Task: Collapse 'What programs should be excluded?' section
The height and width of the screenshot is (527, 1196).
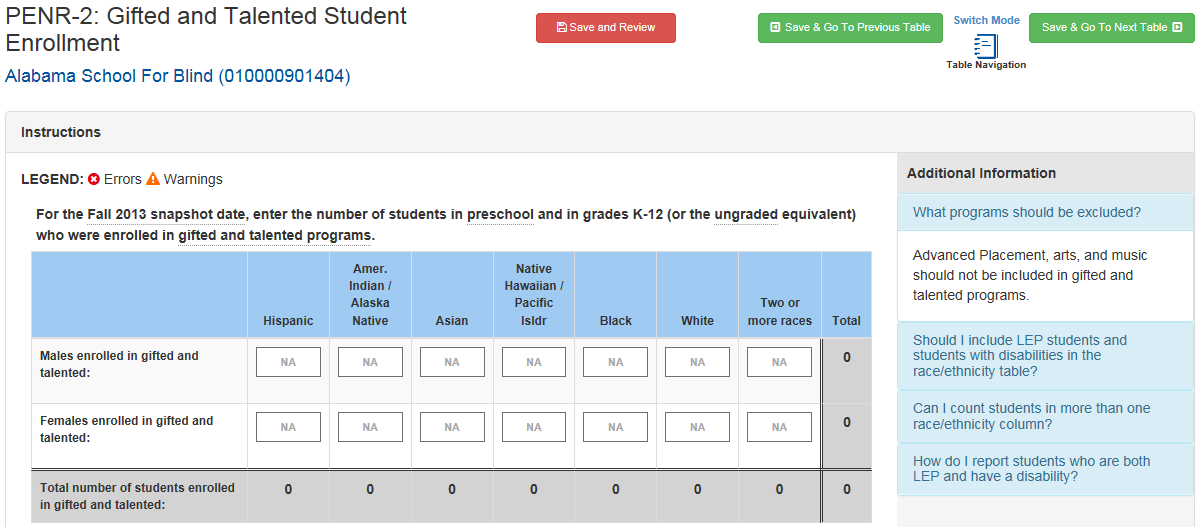Action: click(1027, 212)
